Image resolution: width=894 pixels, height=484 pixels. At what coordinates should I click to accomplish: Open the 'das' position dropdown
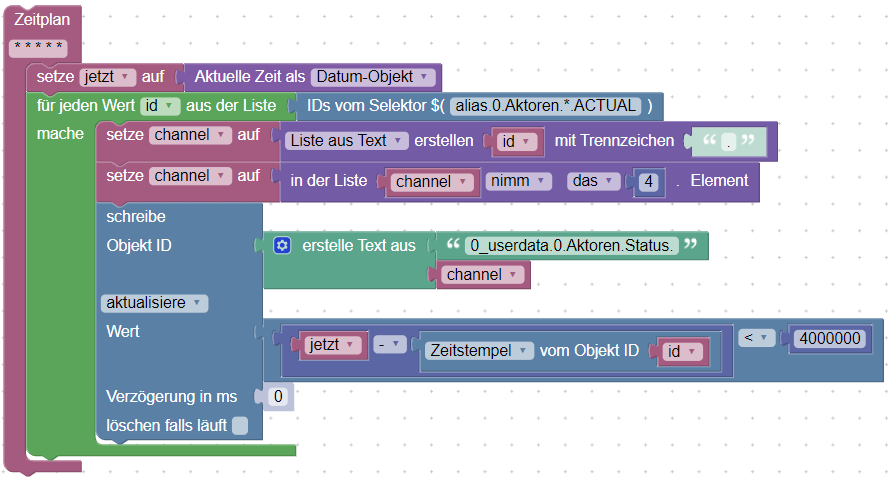[x=593, y=181]
